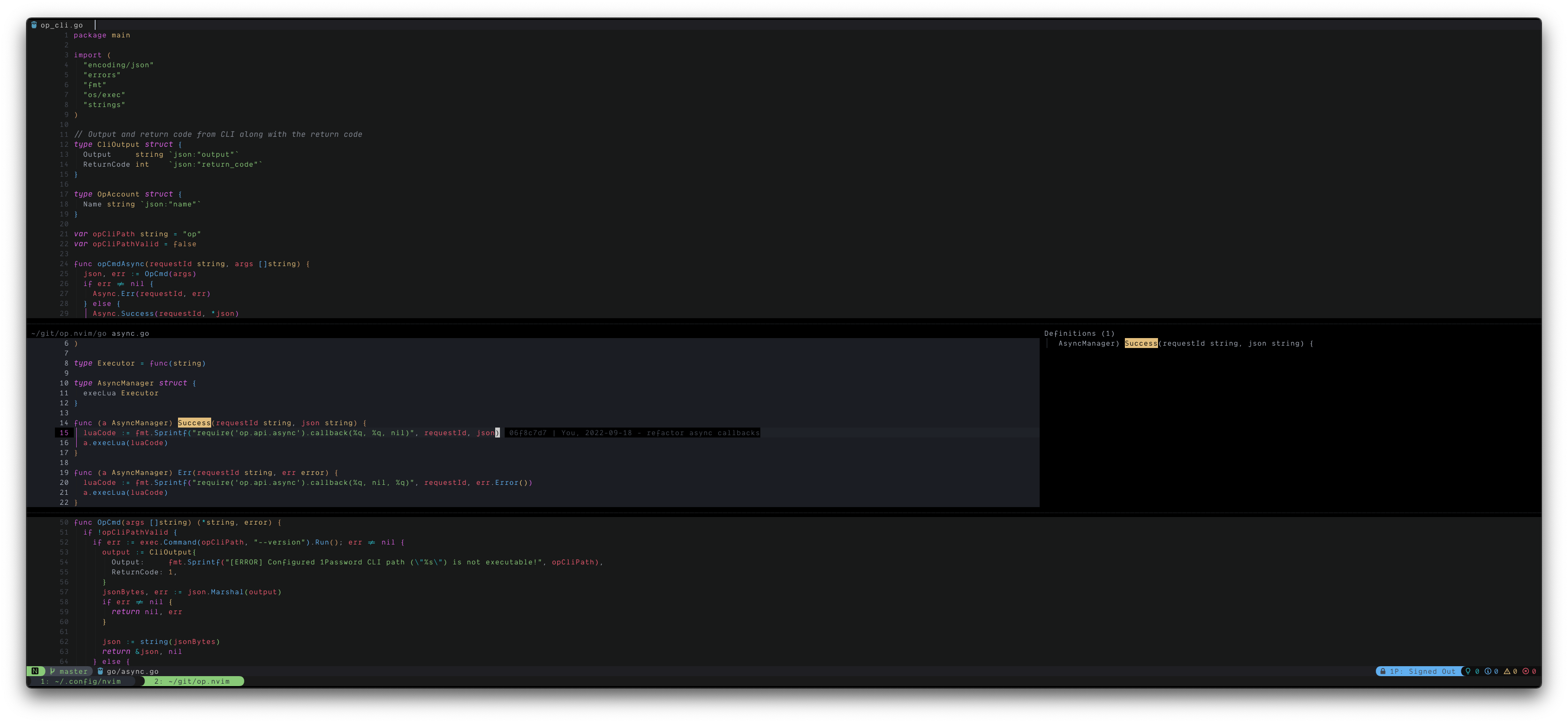Click the lock icon on the 1P status

tap(1383, 670)
